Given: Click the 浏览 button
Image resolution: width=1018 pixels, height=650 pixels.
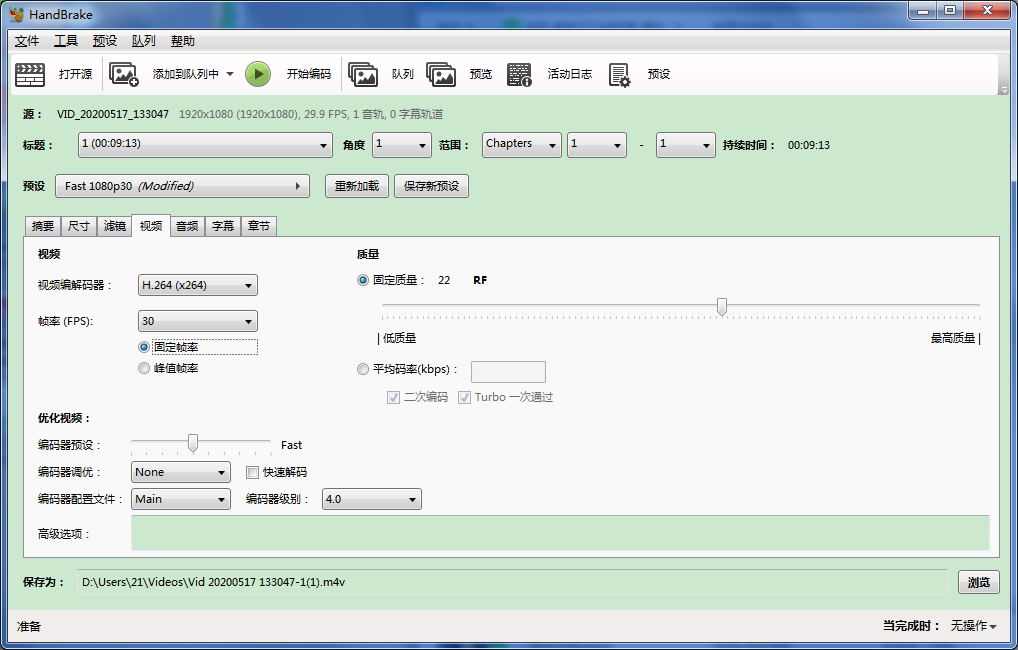Looking at the screenshot, I should [978, 582].
